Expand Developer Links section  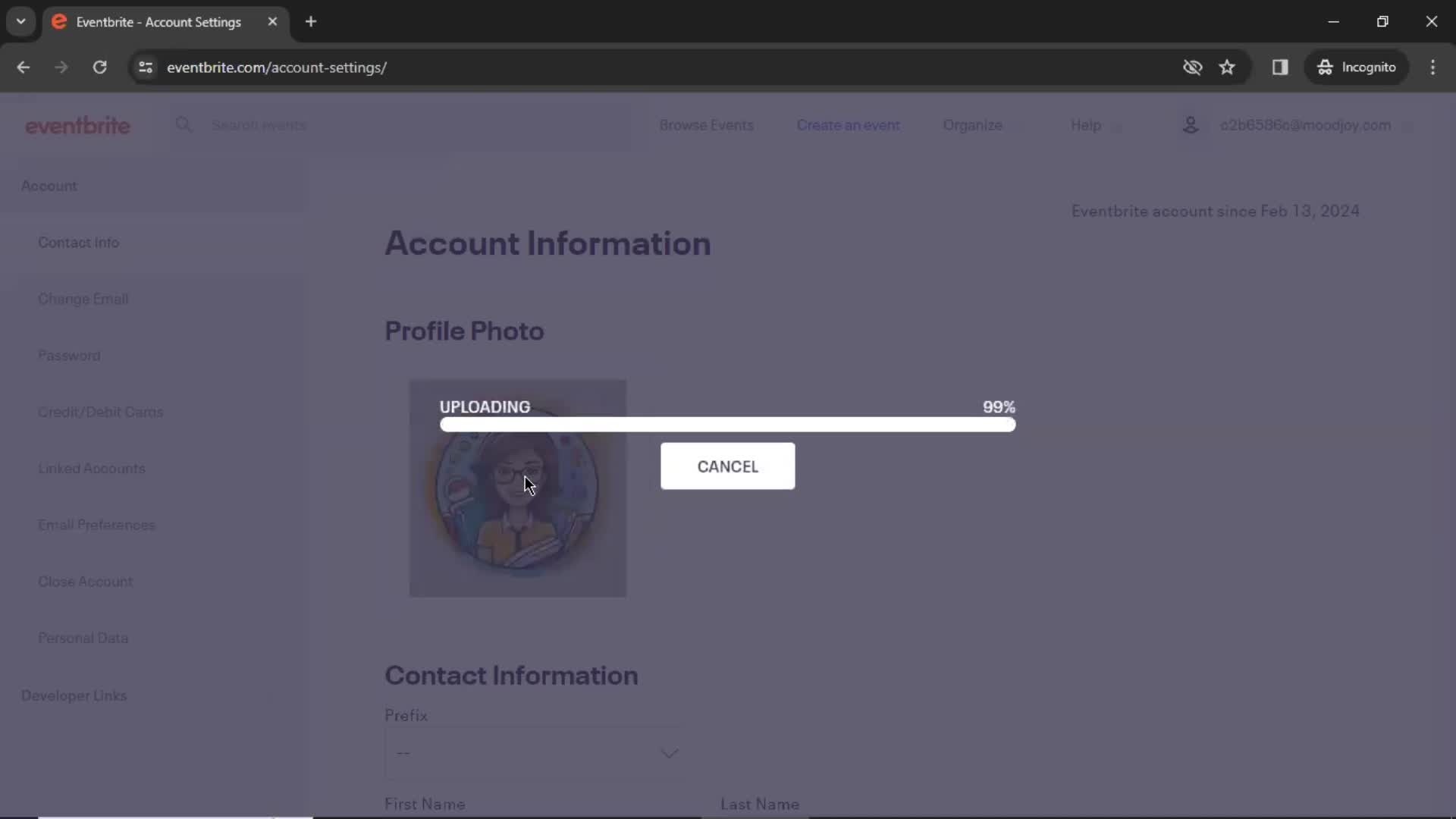74,695
